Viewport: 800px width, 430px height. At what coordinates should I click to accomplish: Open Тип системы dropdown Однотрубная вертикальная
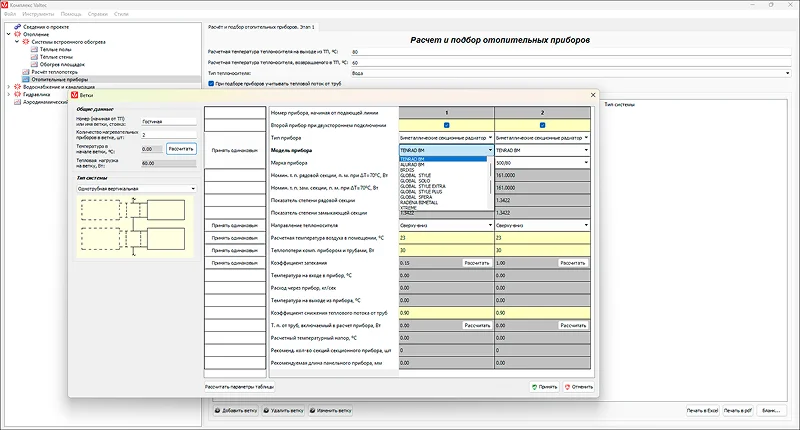pos(136,189)
